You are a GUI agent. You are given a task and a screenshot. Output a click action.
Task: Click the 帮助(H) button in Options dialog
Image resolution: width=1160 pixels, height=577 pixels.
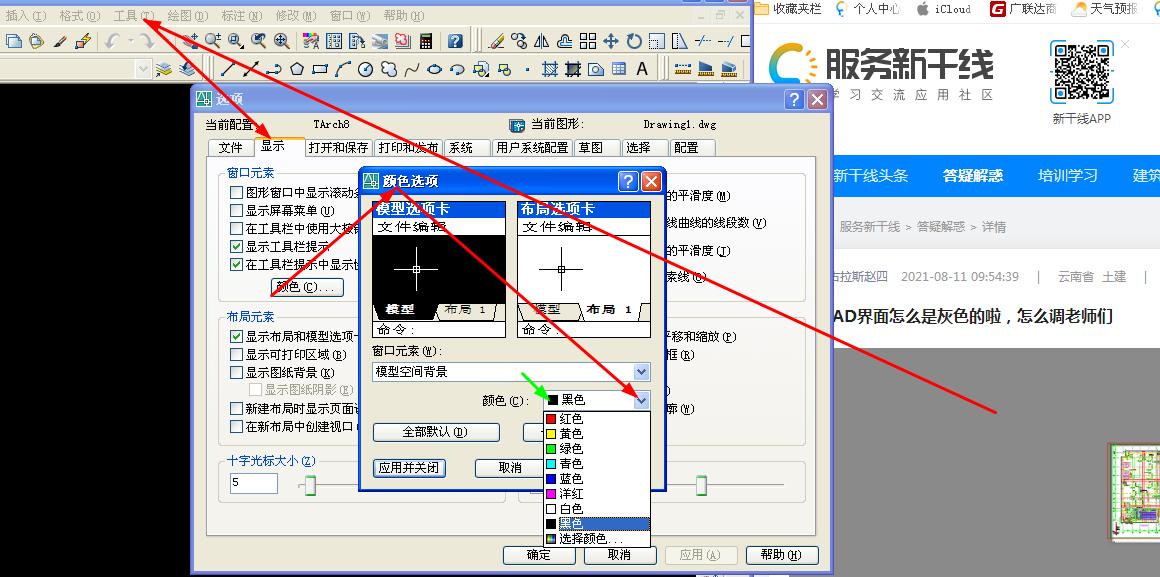[782, 555]
